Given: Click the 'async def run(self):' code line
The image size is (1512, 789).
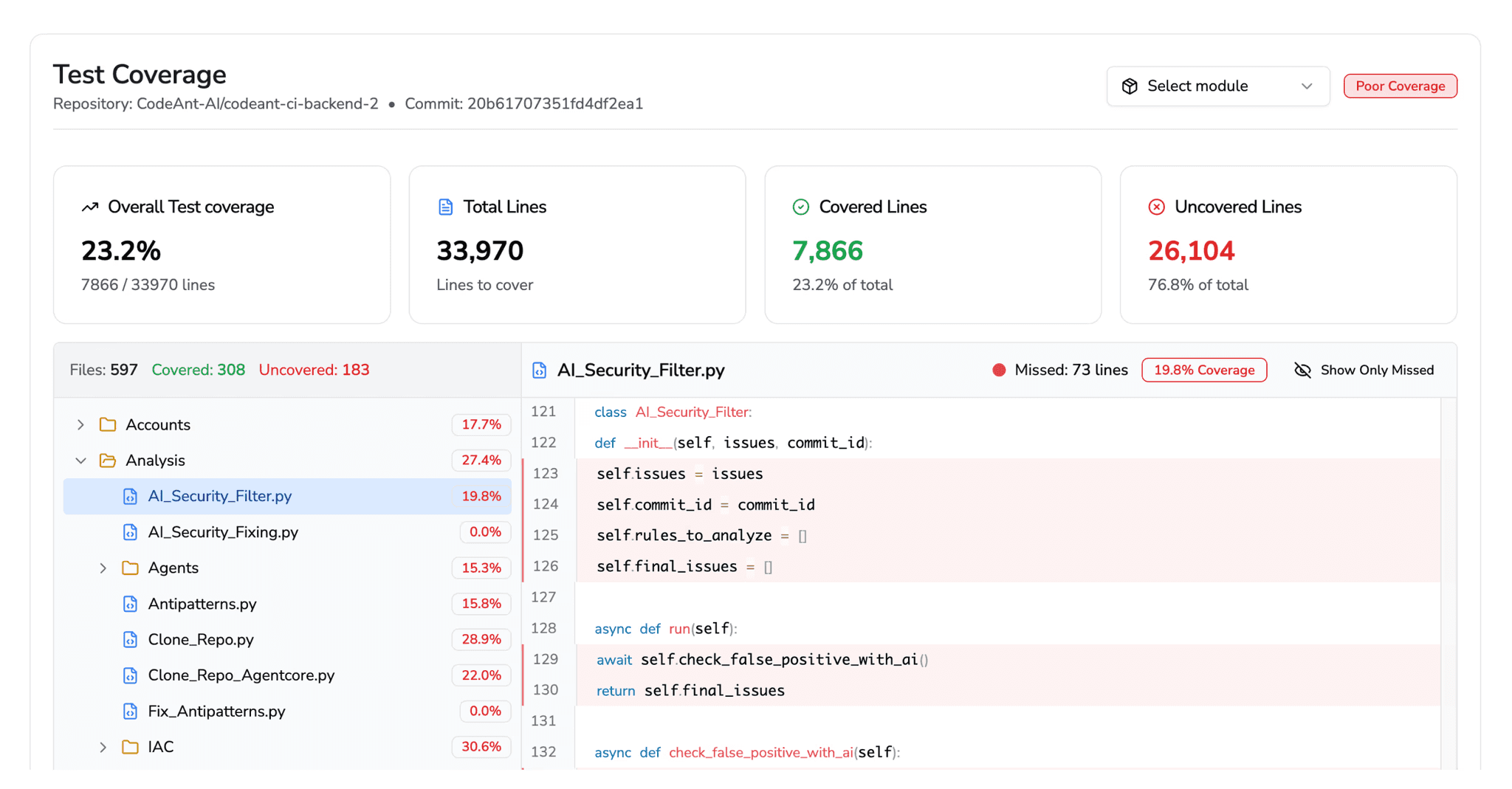Looking at the screenshot, I should tap(666, 629).
